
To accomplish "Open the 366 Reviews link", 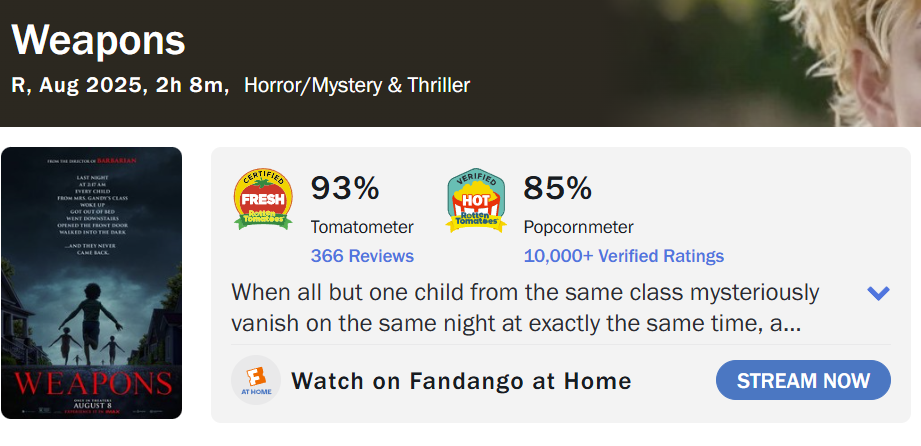I will coord(362,256).
